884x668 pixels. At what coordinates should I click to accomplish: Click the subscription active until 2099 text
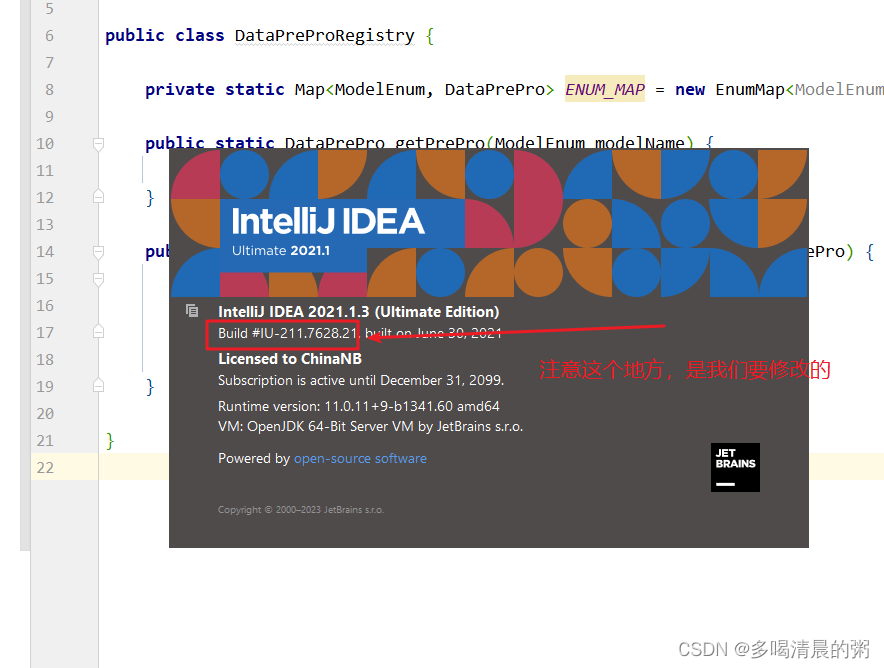tap(361, 381)
